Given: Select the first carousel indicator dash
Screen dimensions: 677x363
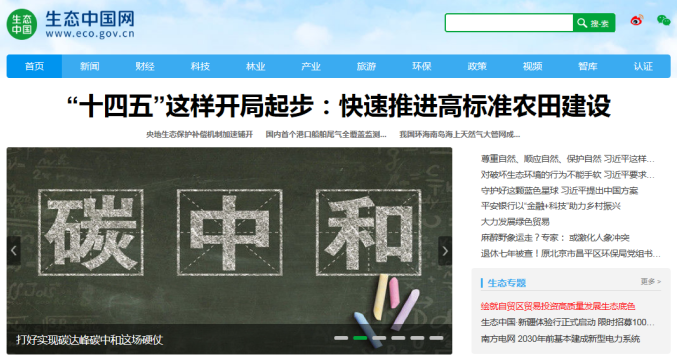Looking at the screenshot, I should (x=341, y=338).
